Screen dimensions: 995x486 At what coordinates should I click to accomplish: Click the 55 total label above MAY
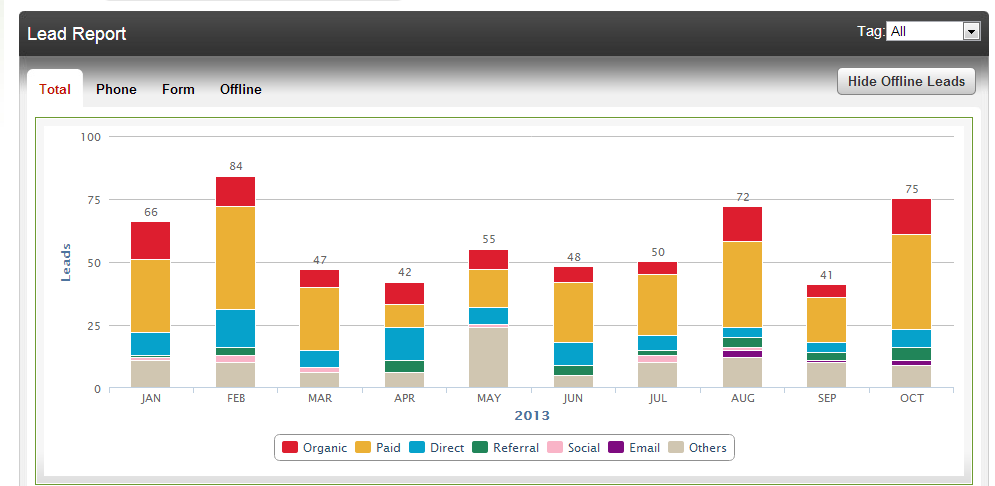point(489,239)
